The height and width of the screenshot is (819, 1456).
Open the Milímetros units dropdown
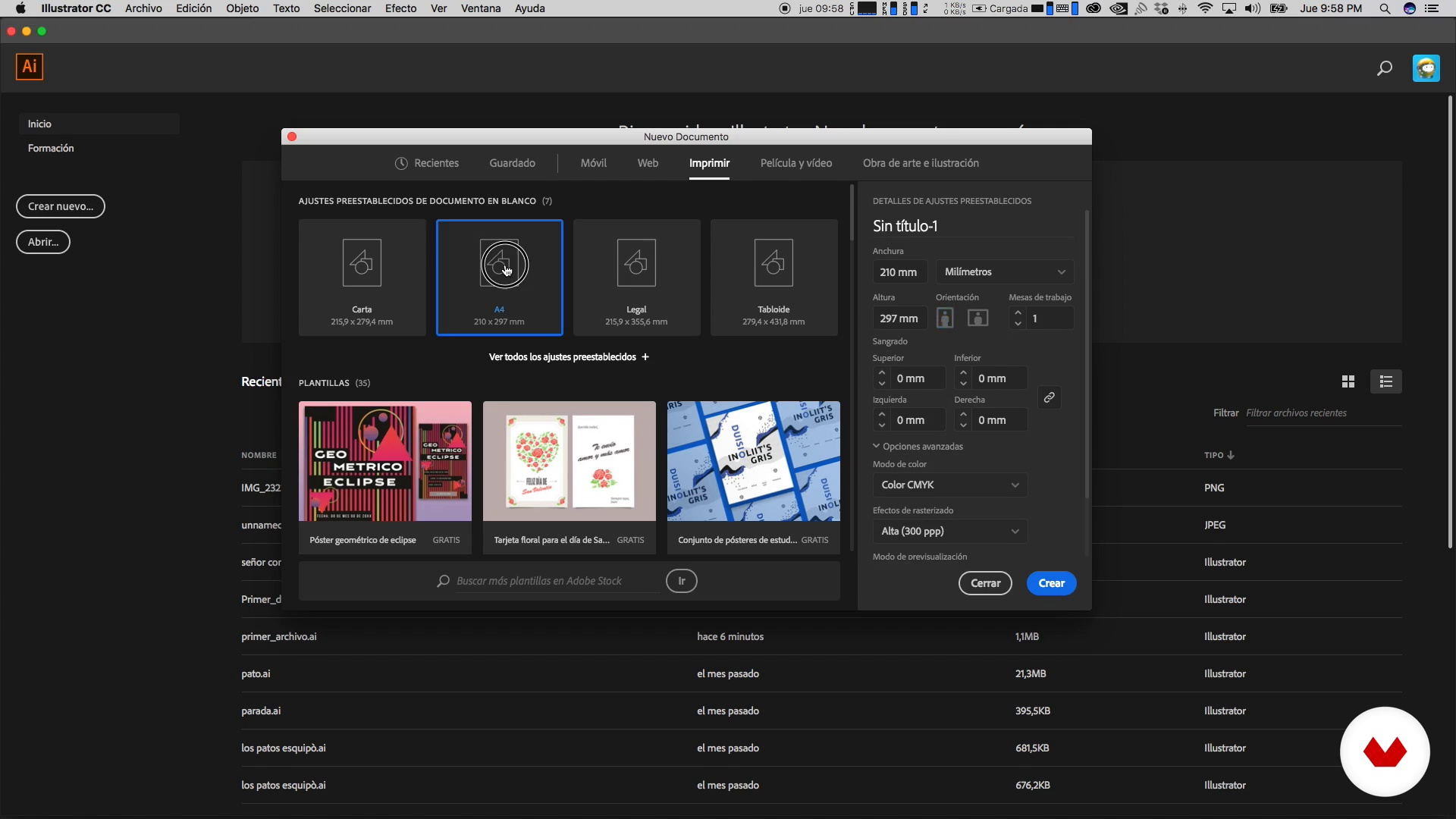coord(1005,272)
